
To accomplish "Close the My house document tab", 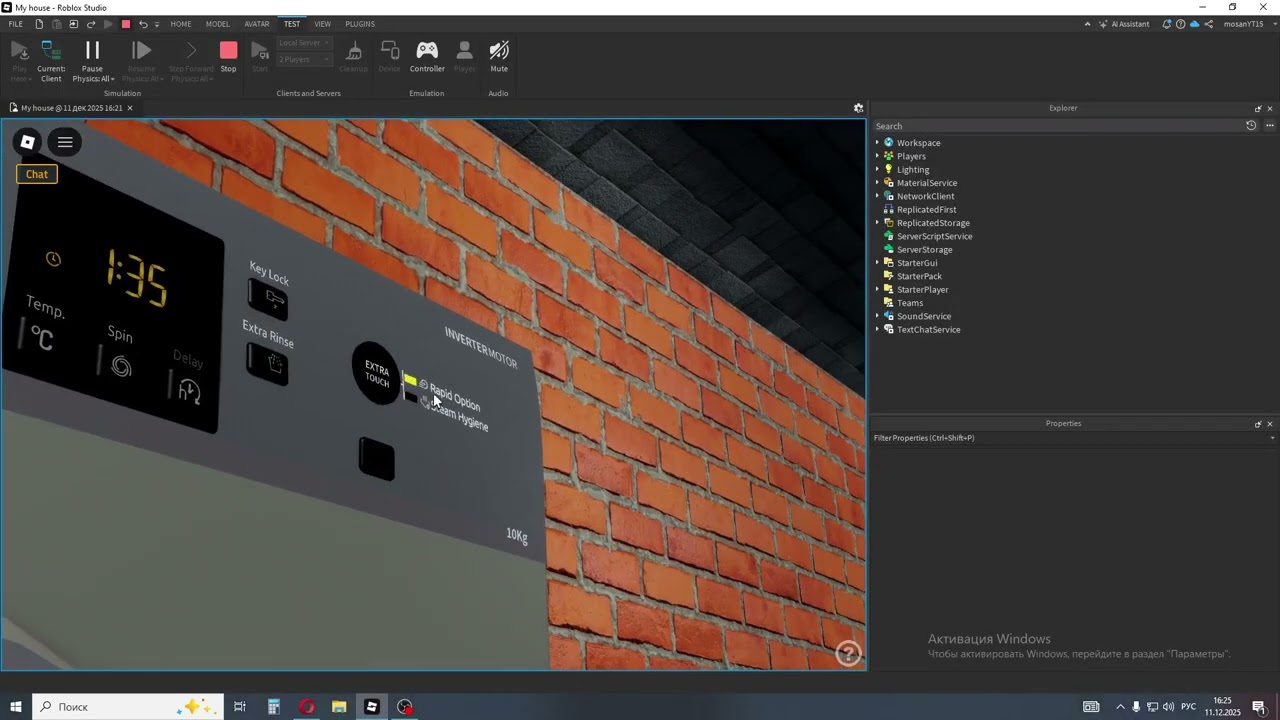I will coord(129,108).
